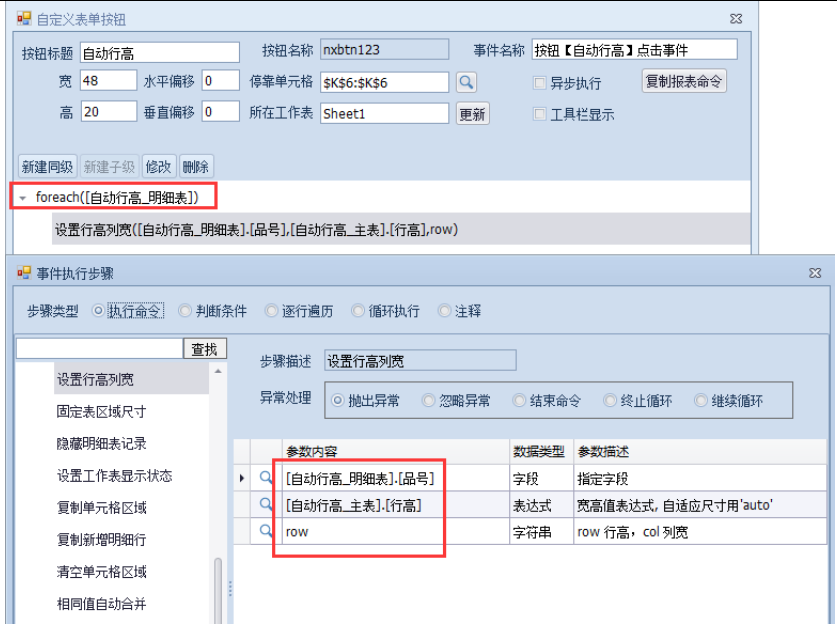Select 复制单元格区域 in the command list
The image size is (837, 625).
pyautogui.click(x=102, y=507)
